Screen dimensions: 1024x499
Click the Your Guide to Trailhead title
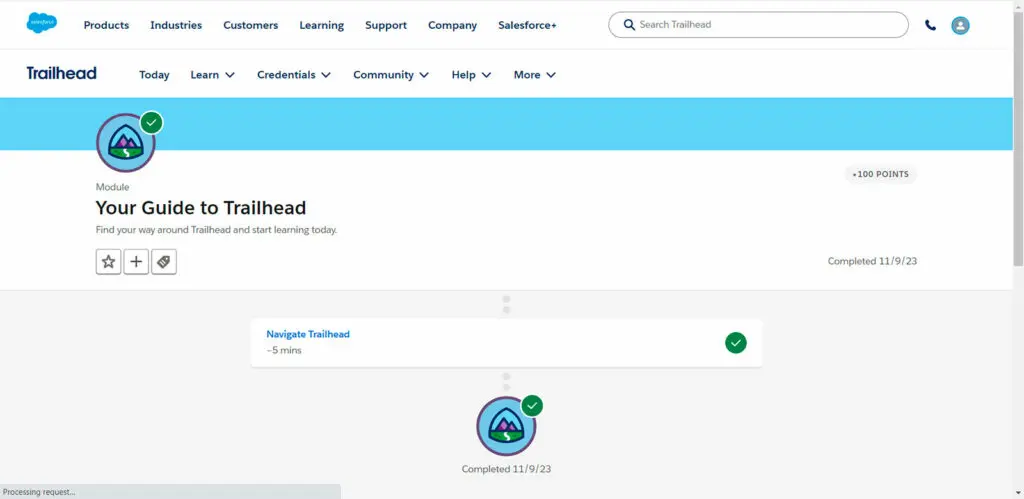pyautogui.click(x=200, y=208)
